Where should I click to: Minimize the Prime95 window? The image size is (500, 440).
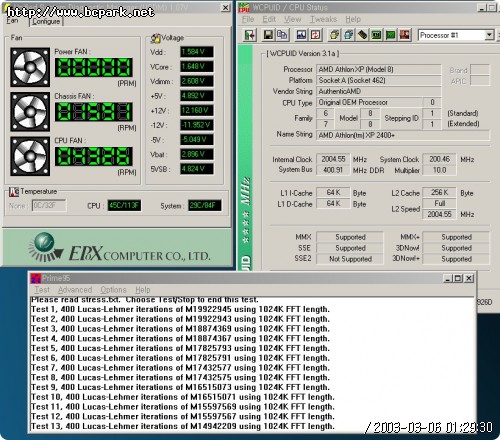click(449, 278)
